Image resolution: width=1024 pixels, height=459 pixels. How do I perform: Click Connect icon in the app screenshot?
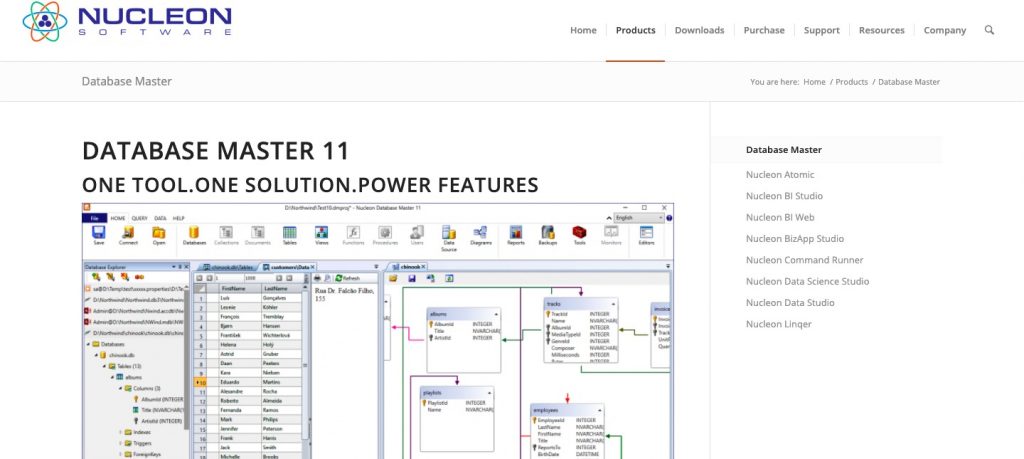[128, 236]
